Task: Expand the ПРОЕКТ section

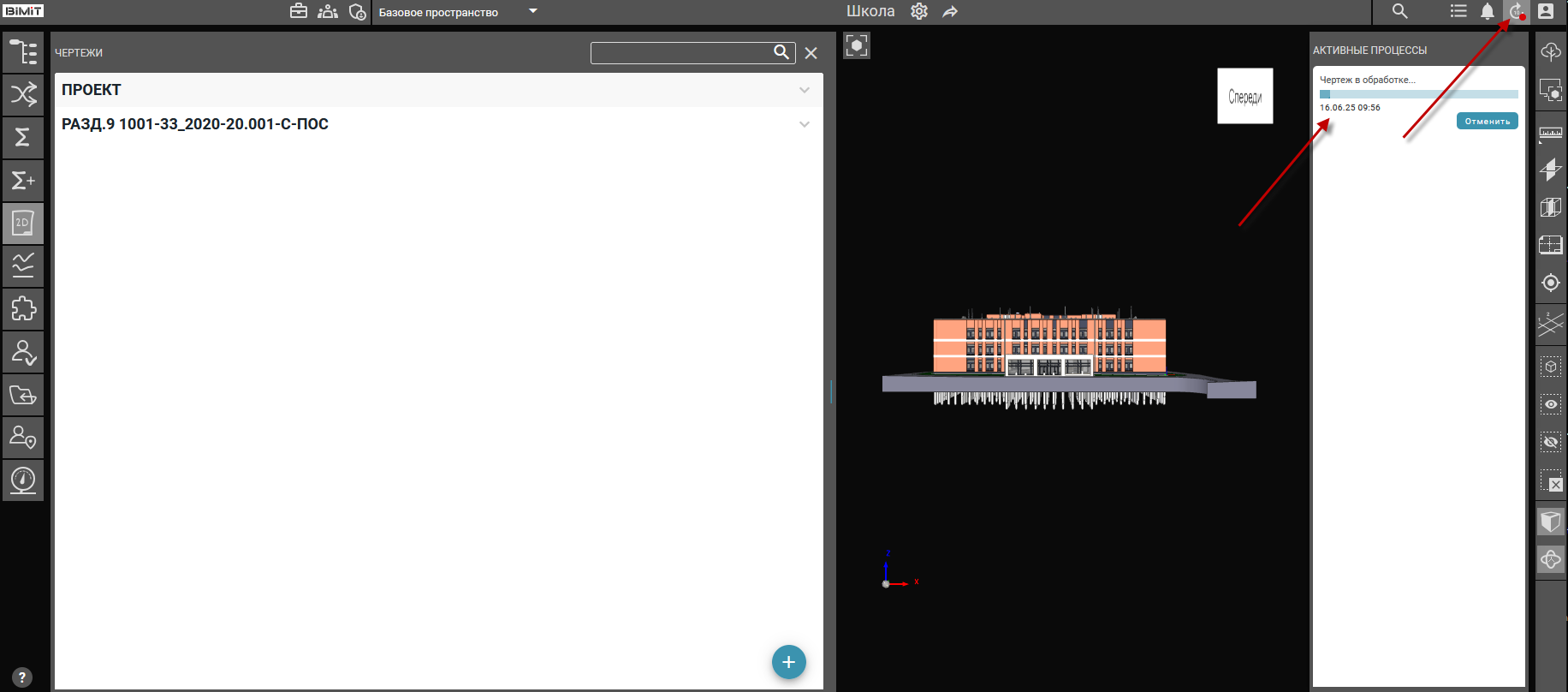Action: (x=804, y=90)
